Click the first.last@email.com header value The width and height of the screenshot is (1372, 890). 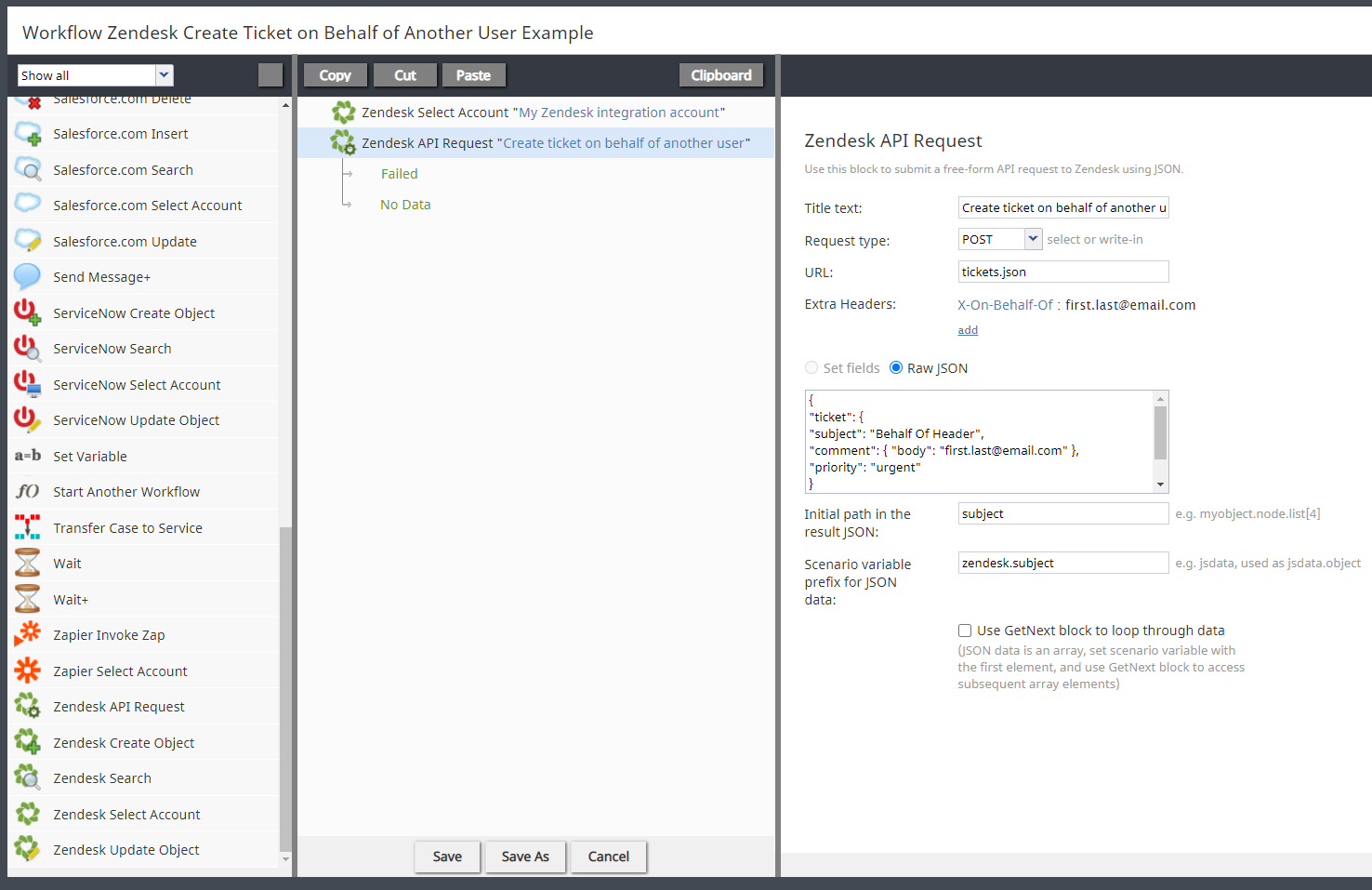tap(1130, 305)
